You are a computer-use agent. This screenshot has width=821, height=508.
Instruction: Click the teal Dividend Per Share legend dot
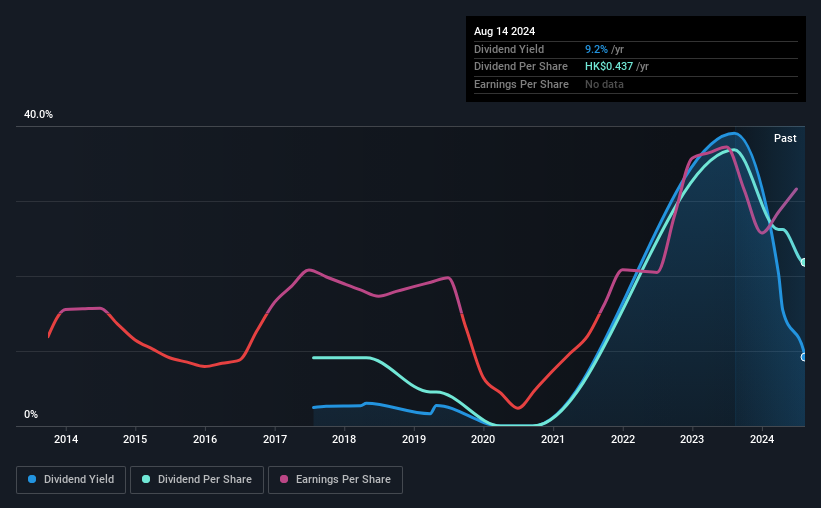(146, 479)
